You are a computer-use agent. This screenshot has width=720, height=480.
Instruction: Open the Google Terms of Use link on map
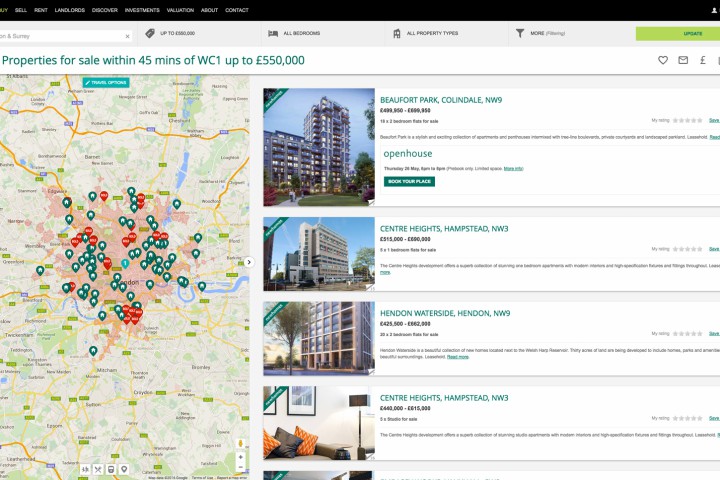coord(202,478)
